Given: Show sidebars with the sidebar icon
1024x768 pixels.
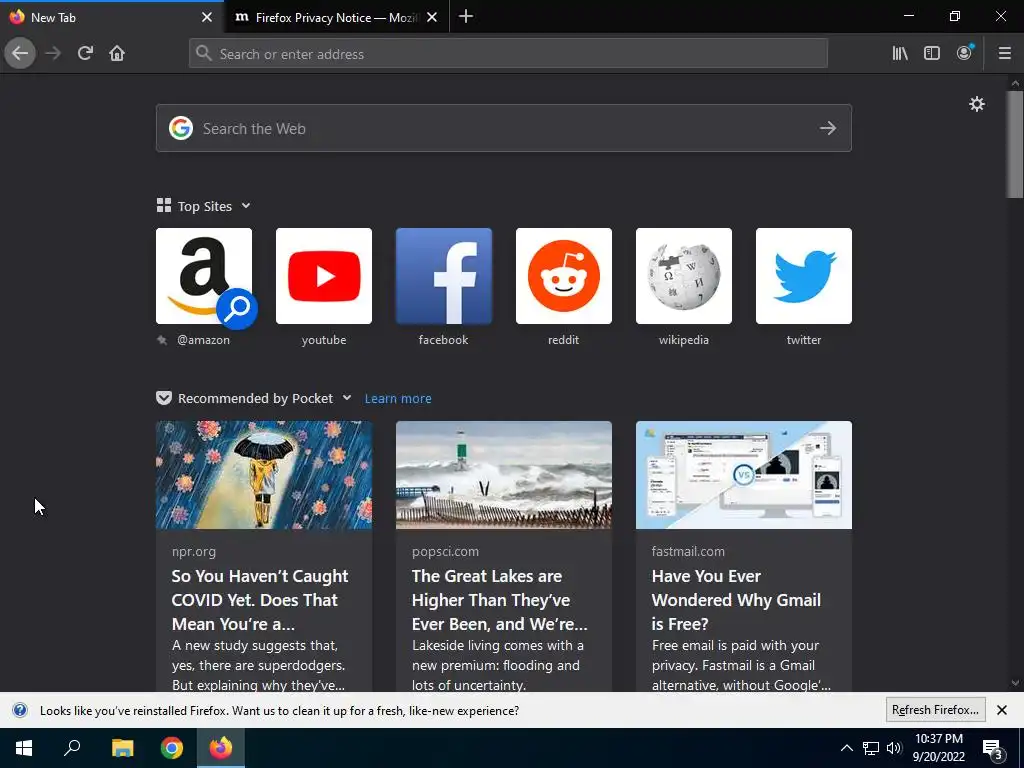Looking at the screenshot, I should pyautogui.click(x=932, y=54).
